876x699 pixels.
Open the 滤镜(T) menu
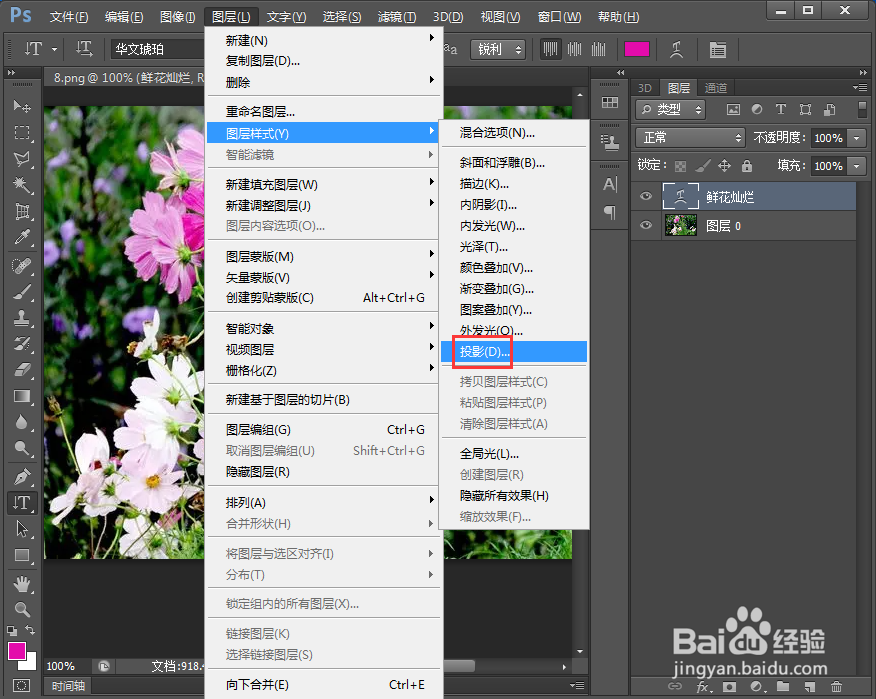click(x=397, y=17)
